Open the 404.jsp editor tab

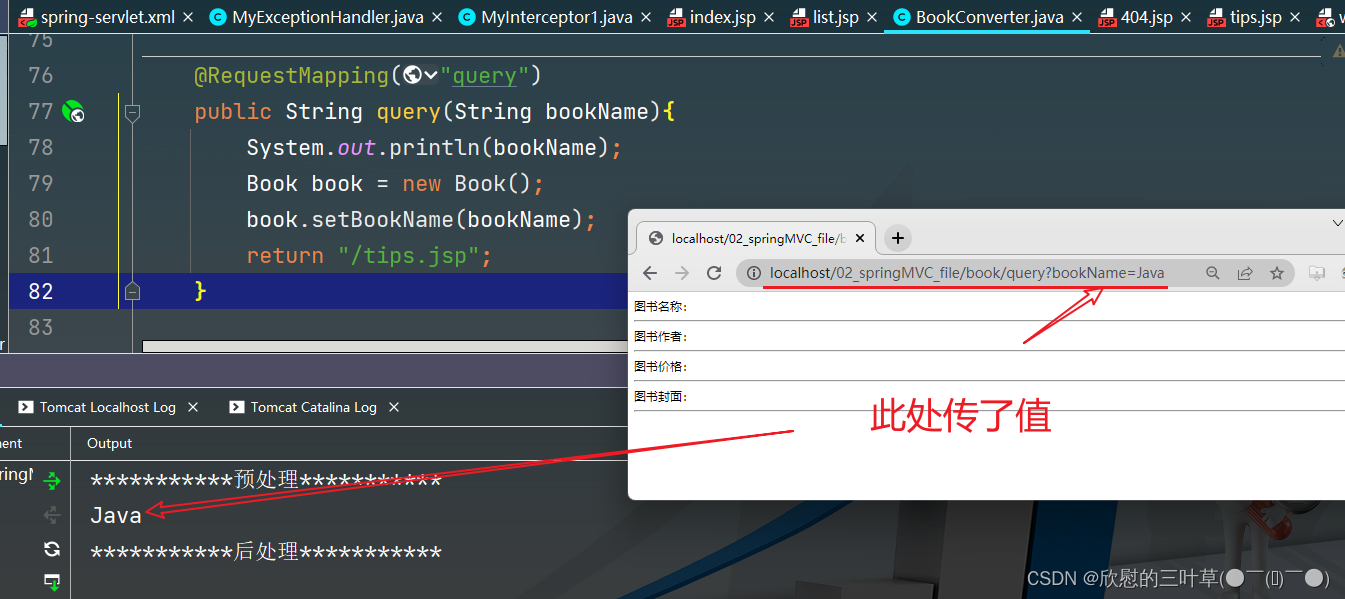click(1146, 17)
